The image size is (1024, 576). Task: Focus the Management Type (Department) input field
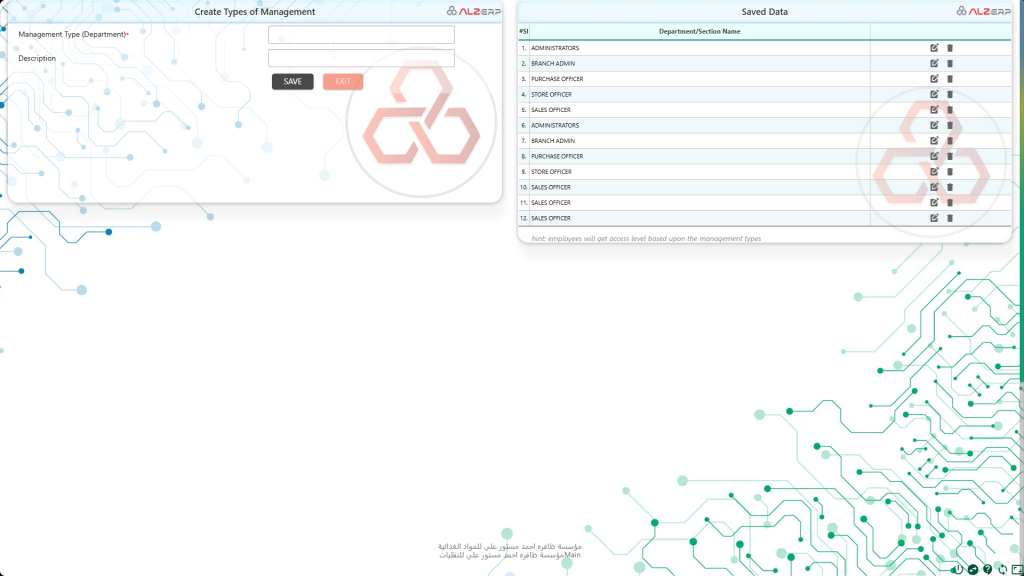point(361,35)
